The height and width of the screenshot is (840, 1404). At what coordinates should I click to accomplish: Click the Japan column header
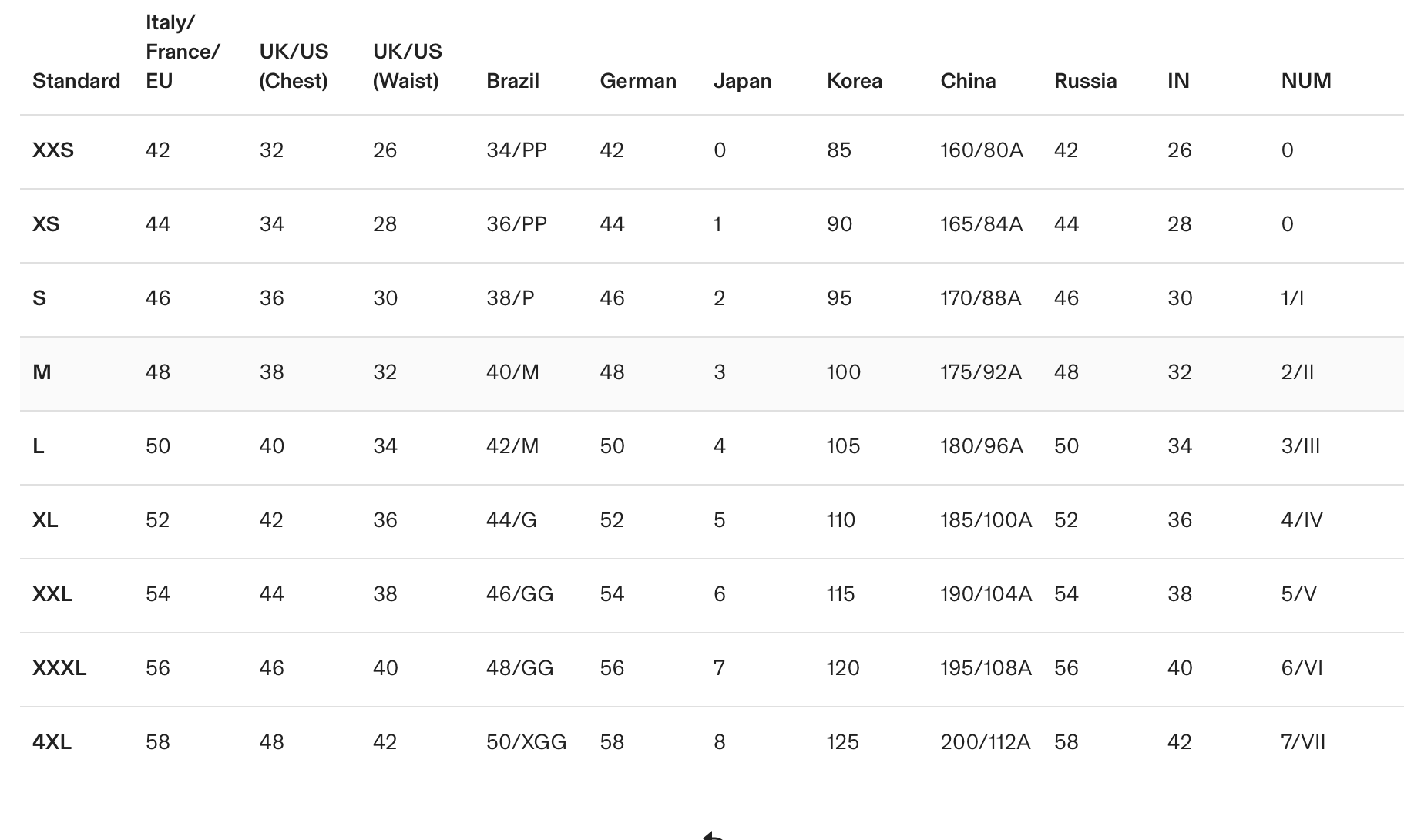point(742,81)
